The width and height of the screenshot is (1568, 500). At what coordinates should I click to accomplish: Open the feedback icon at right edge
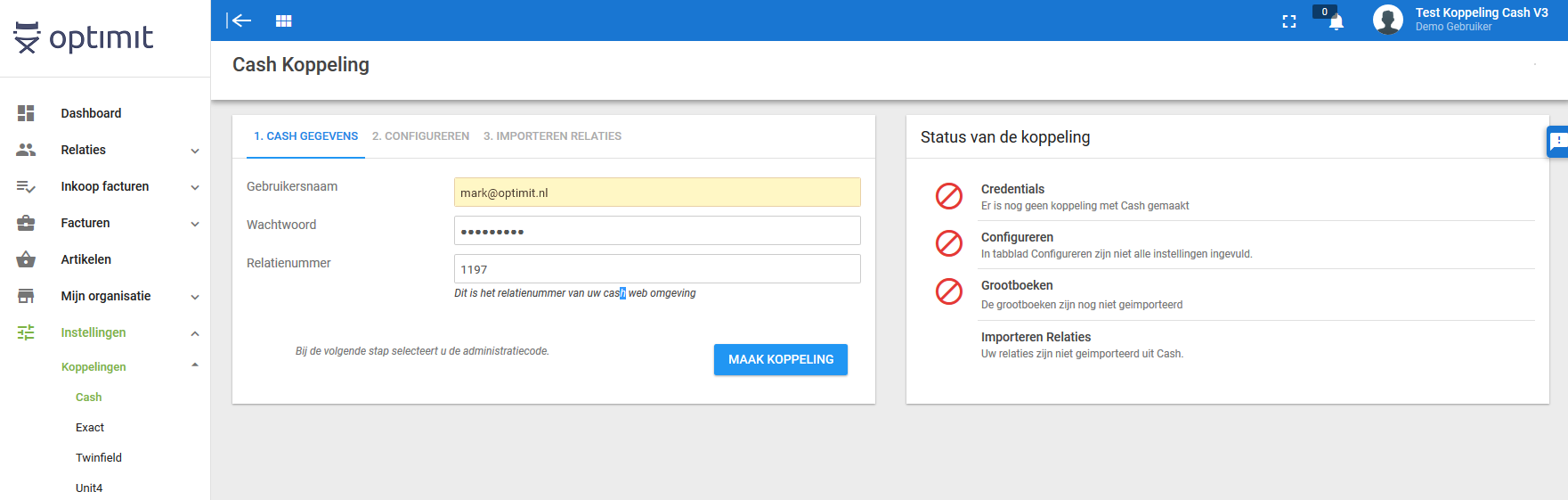[1558, 142]
